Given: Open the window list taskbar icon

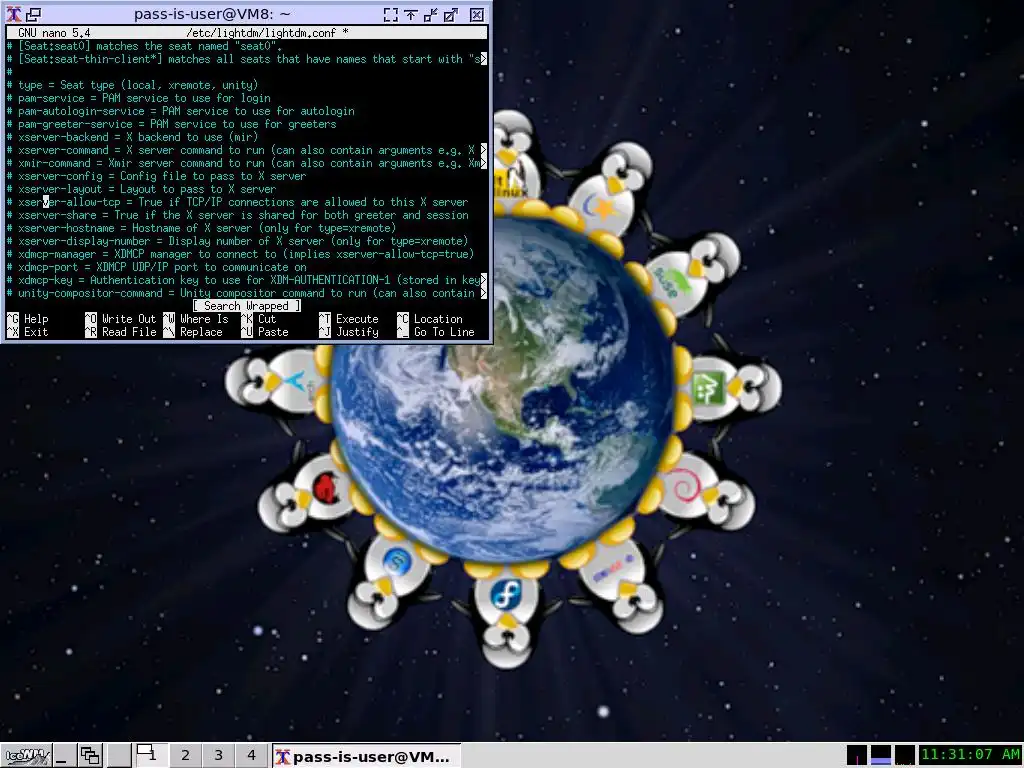Looking at the screenshot, I should point(89,756).
